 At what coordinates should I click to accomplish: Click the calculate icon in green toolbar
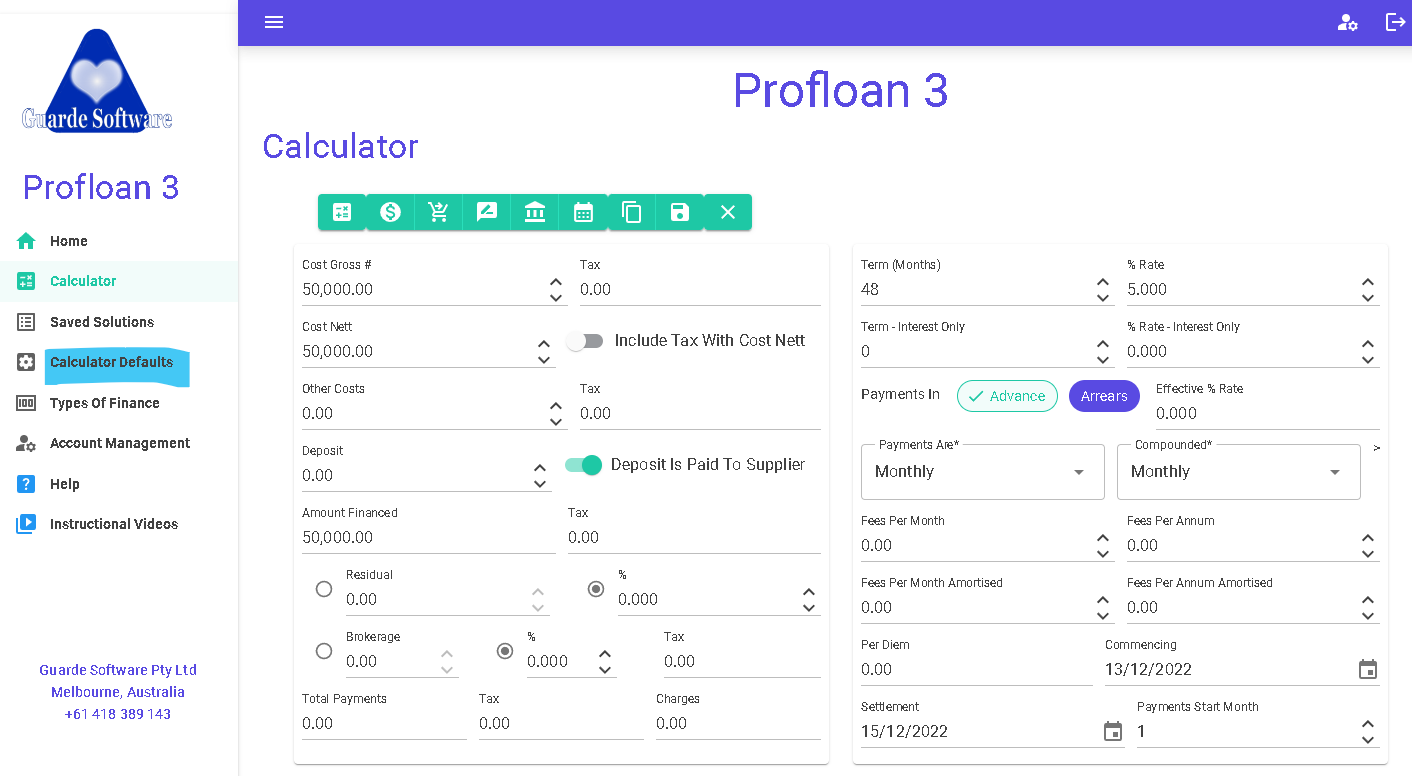coord(342,212)
